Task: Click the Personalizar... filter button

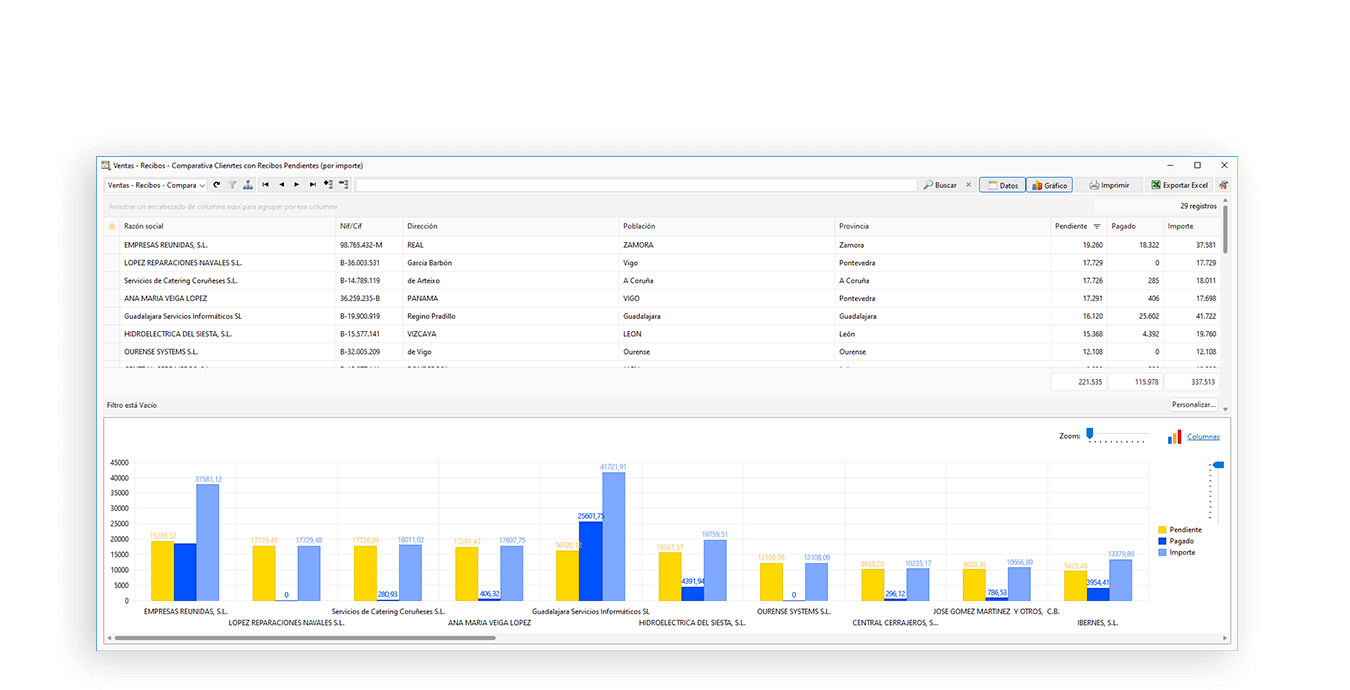Action: coord(1194,405)
